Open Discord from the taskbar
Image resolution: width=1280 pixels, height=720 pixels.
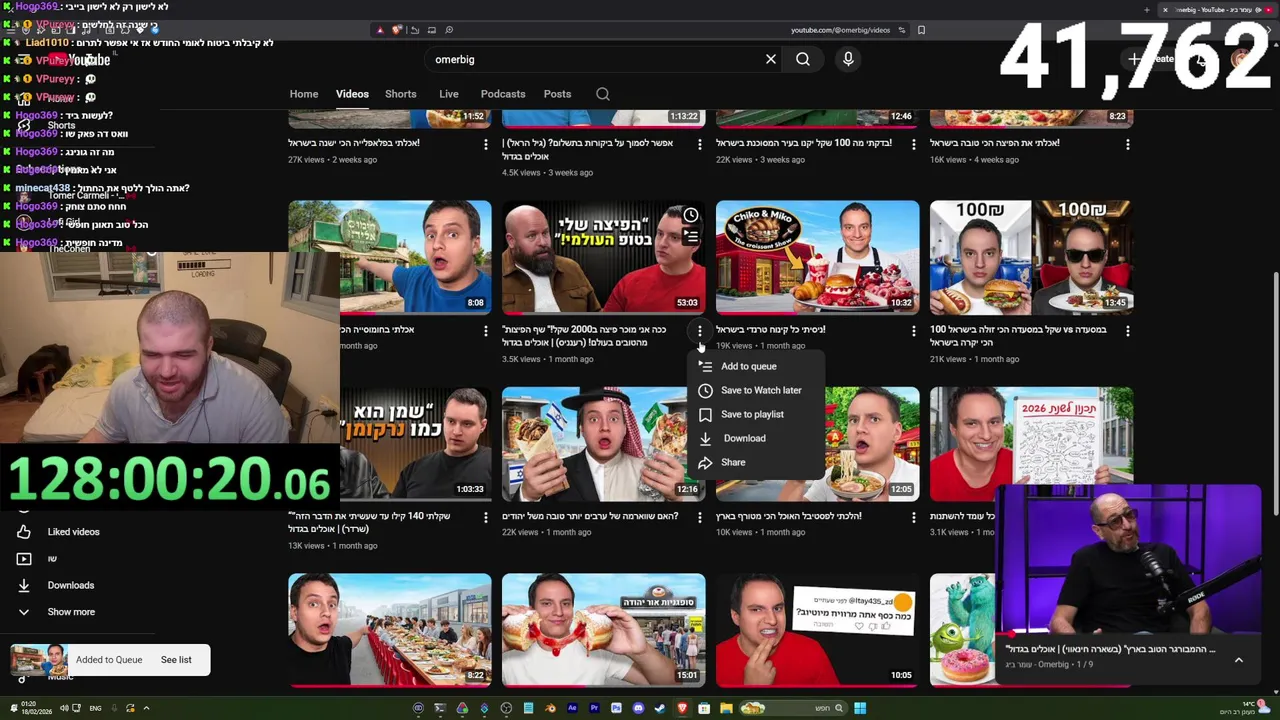tap(638, 708)
